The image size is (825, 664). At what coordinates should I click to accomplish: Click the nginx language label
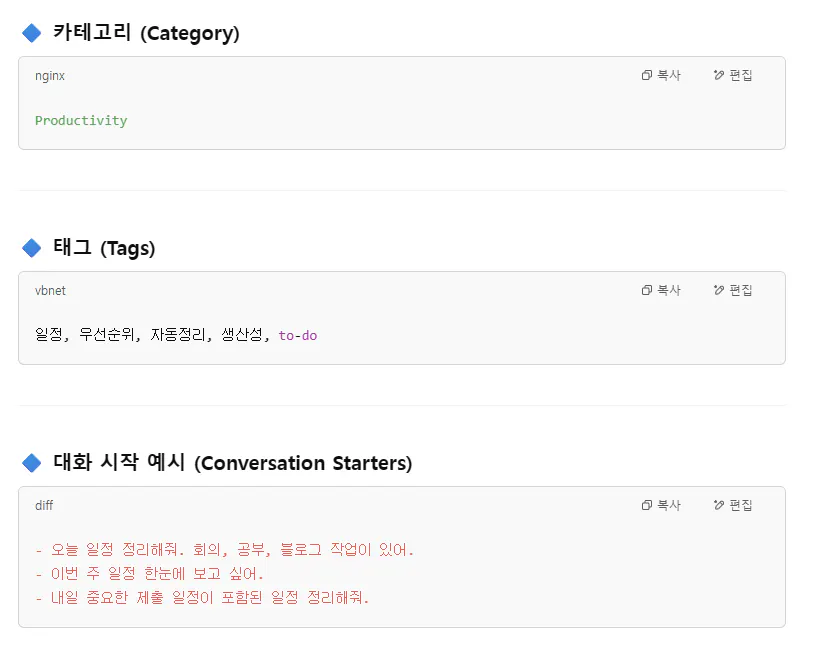click(50, 76)
